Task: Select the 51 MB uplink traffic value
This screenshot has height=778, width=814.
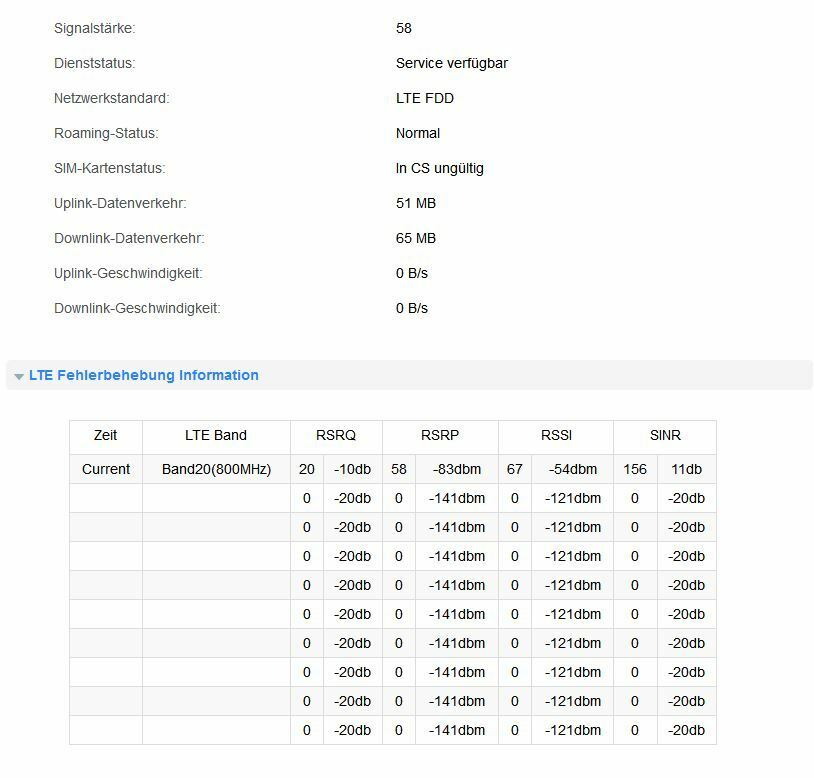Action: tap(416, 203)
